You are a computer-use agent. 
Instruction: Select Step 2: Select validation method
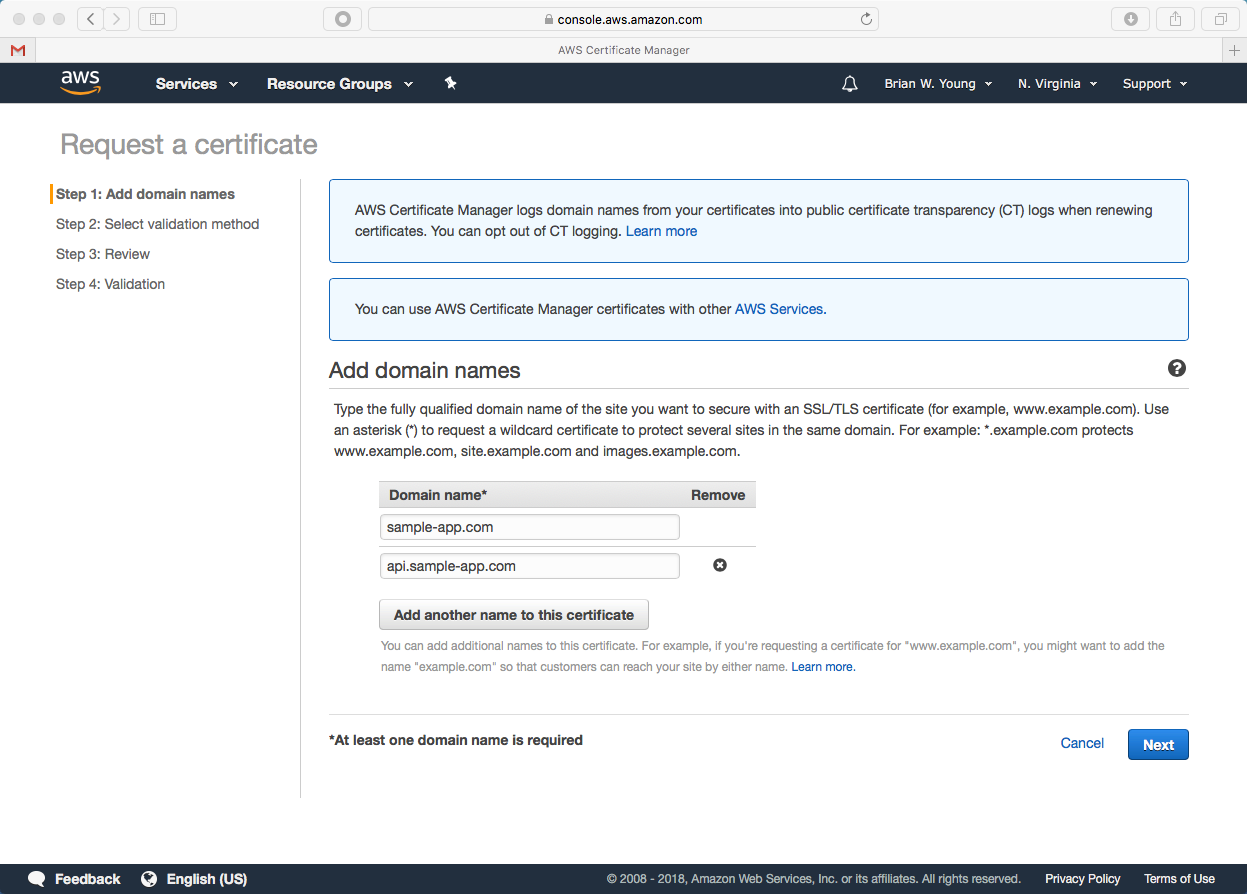157,224
